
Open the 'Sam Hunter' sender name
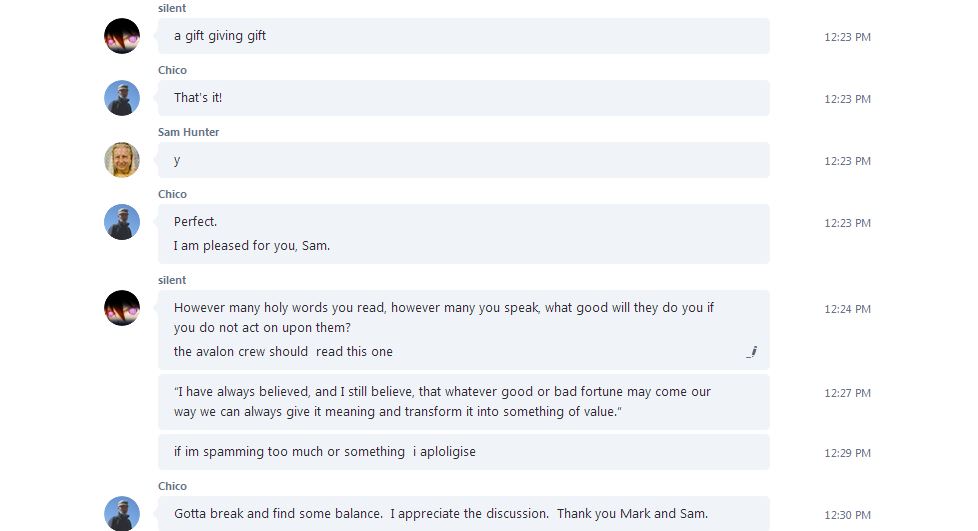tap(188, 132)
